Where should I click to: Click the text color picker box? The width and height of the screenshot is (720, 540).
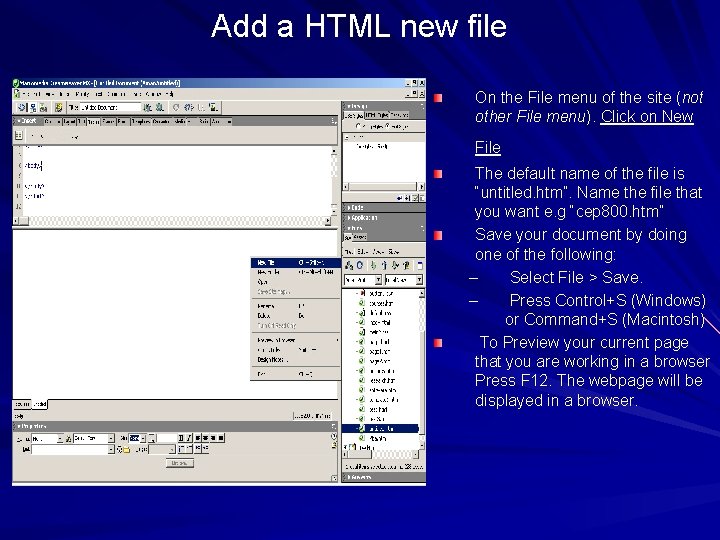click(152, 439)
